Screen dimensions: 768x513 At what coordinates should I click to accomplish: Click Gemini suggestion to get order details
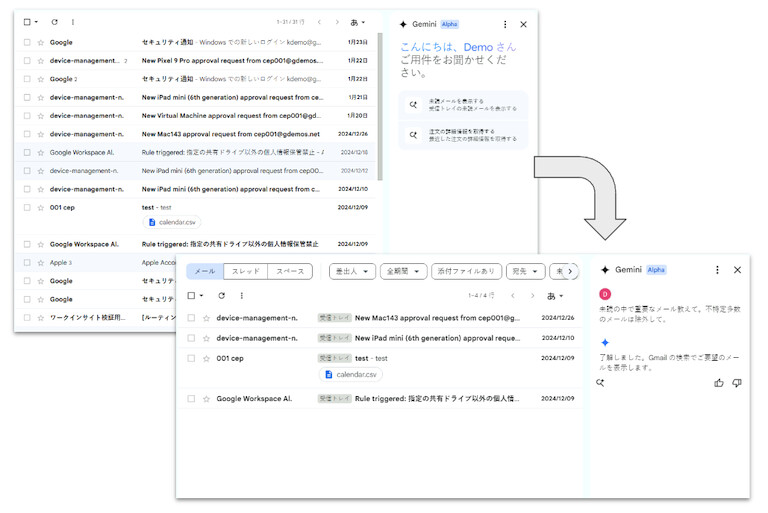click(463, 135)
